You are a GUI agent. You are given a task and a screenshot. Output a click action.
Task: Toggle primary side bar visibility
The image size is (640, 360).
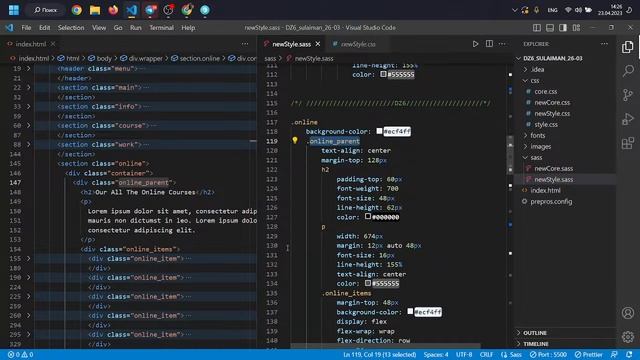[537, 28]
